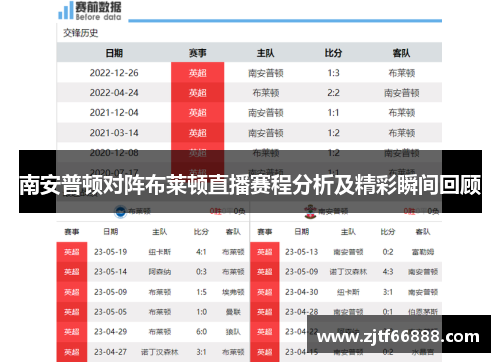Click the team name 曼联
The image size is (500, 362).
[233, 312]
